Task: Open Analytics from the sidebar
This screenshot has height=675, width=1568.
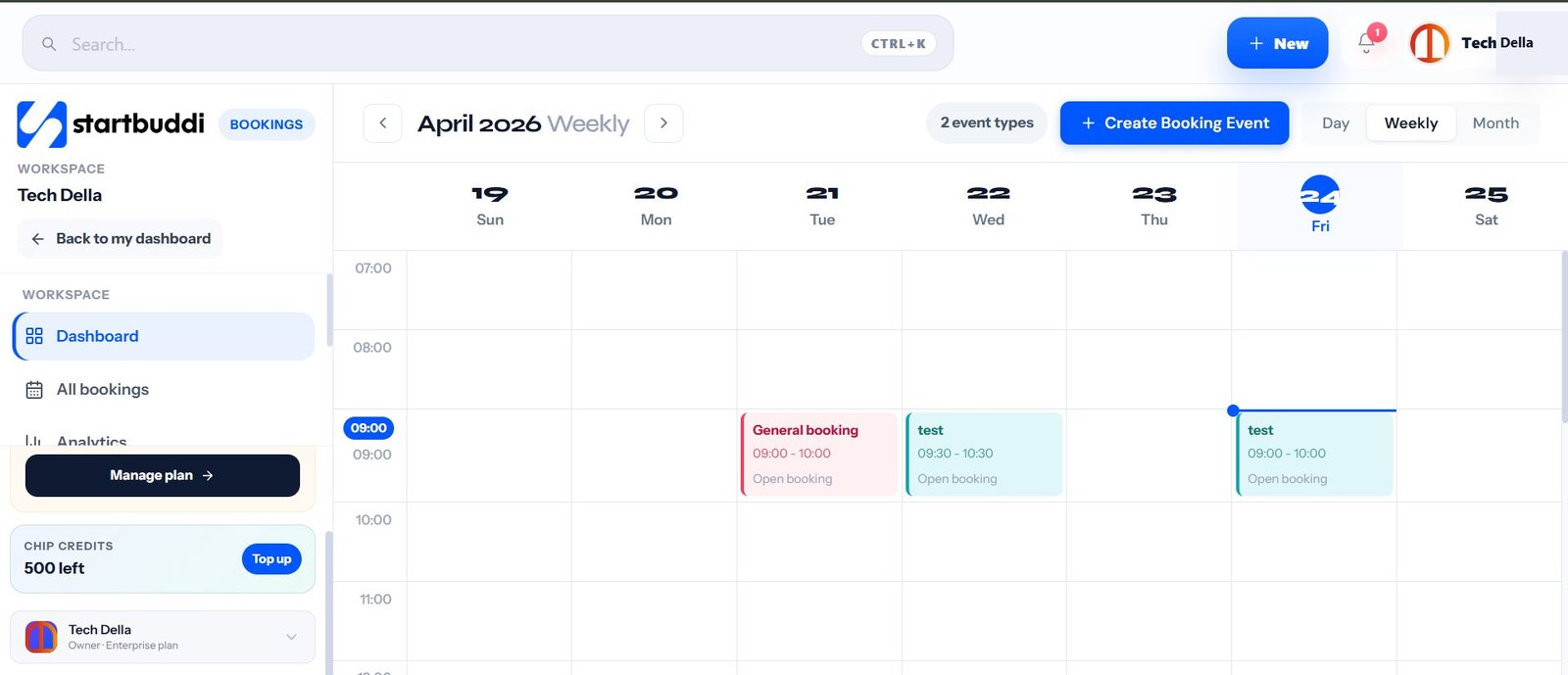Action: [x=91, y=440]
